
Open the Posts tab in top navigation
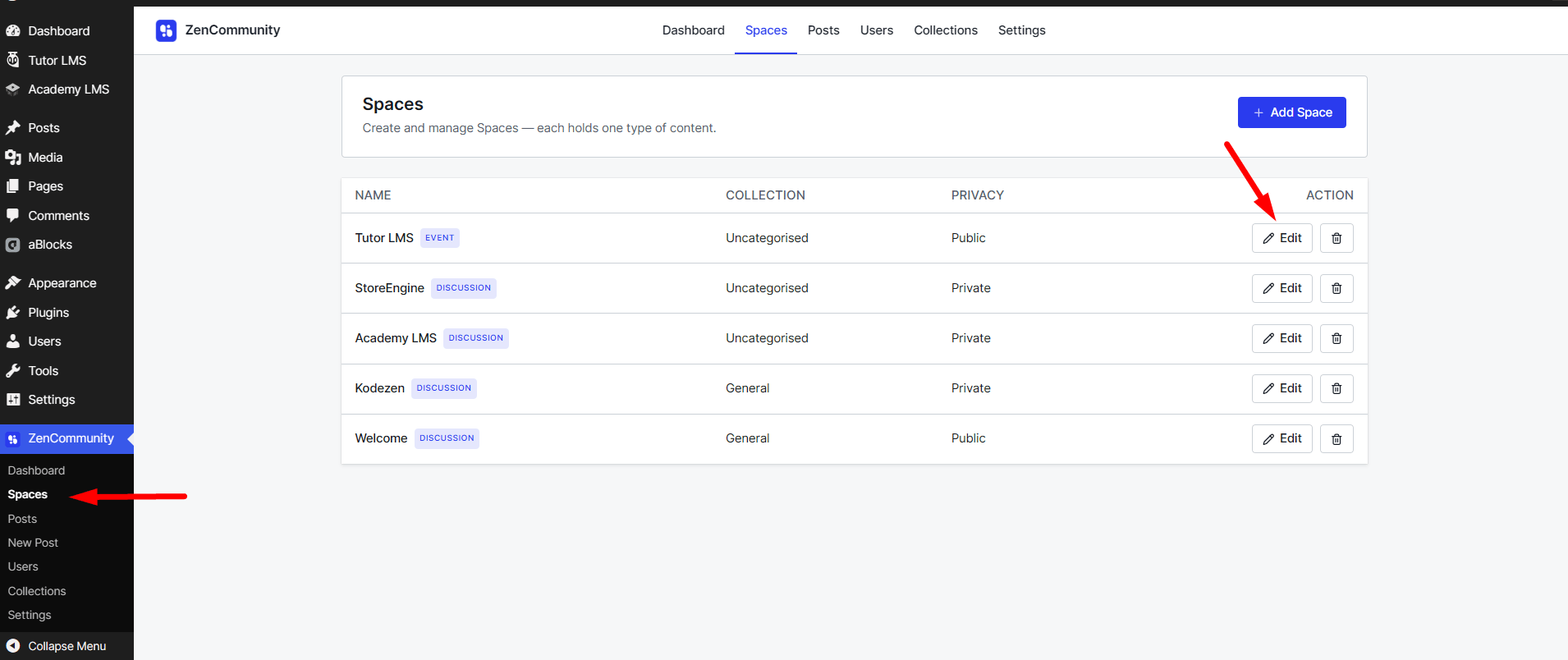[x=823, y=30]
